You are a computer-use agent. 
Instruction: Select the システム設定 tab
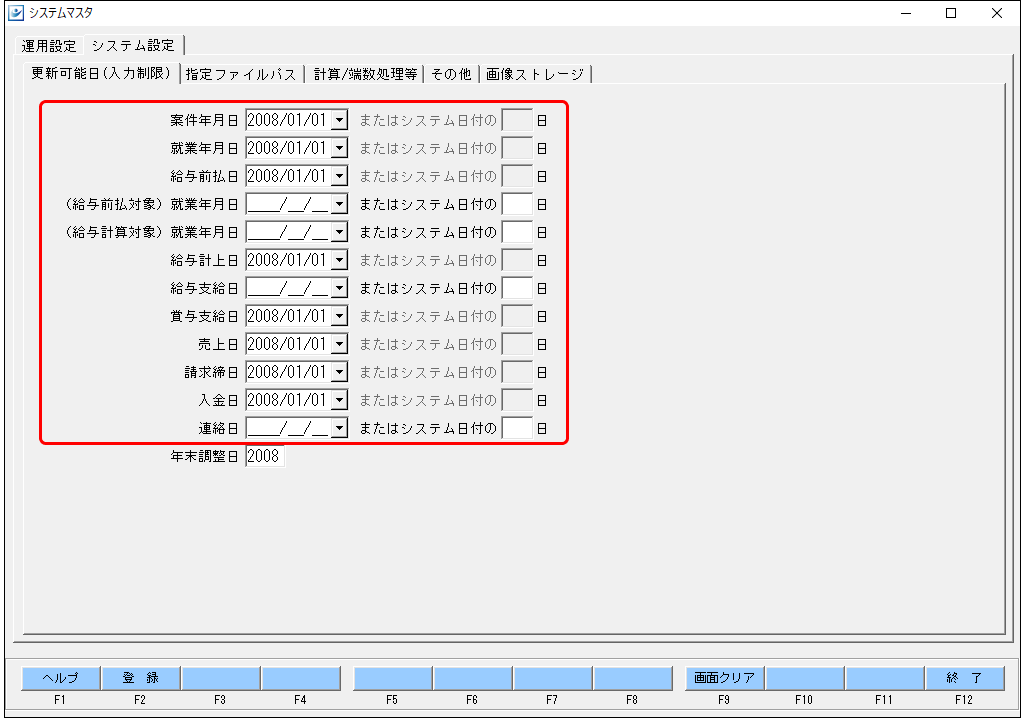[x=133, y=45]
